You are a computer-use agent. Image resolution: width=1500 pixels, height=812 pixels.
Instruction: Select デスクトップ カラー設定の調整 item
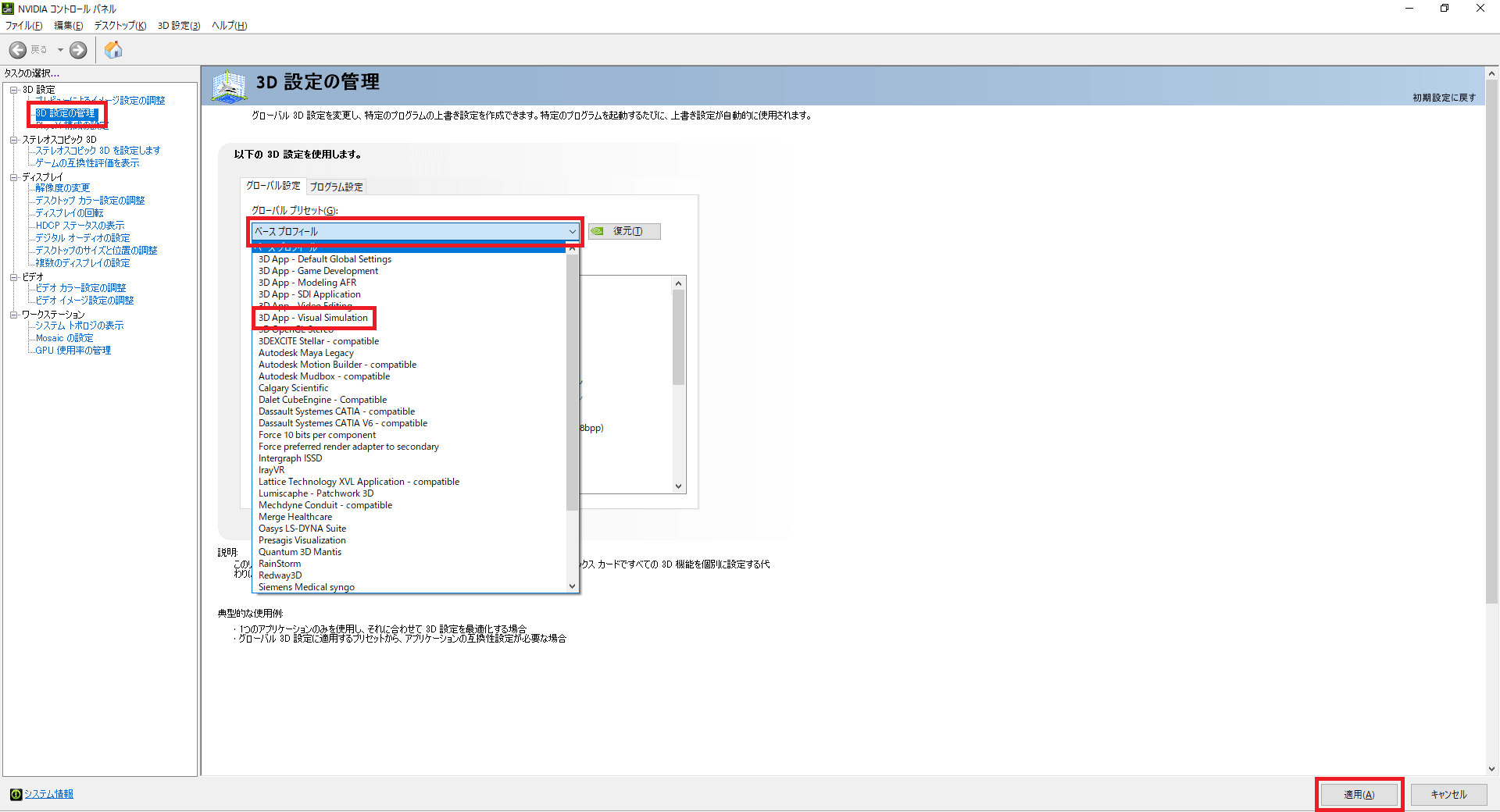[90, 201]
